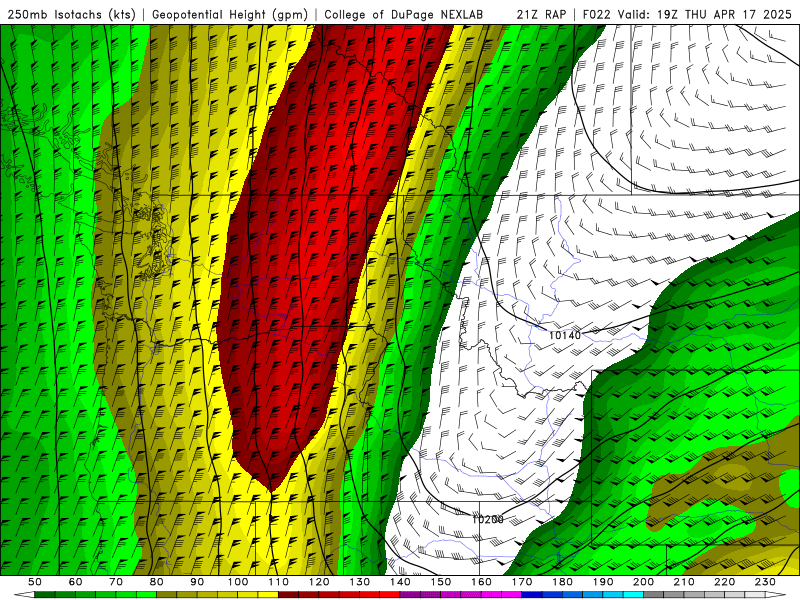The width and height of the screenshot is (800, 600).
Task: Click 'College of DuPage NEXLAB' in header
Action: coord(404,15)
